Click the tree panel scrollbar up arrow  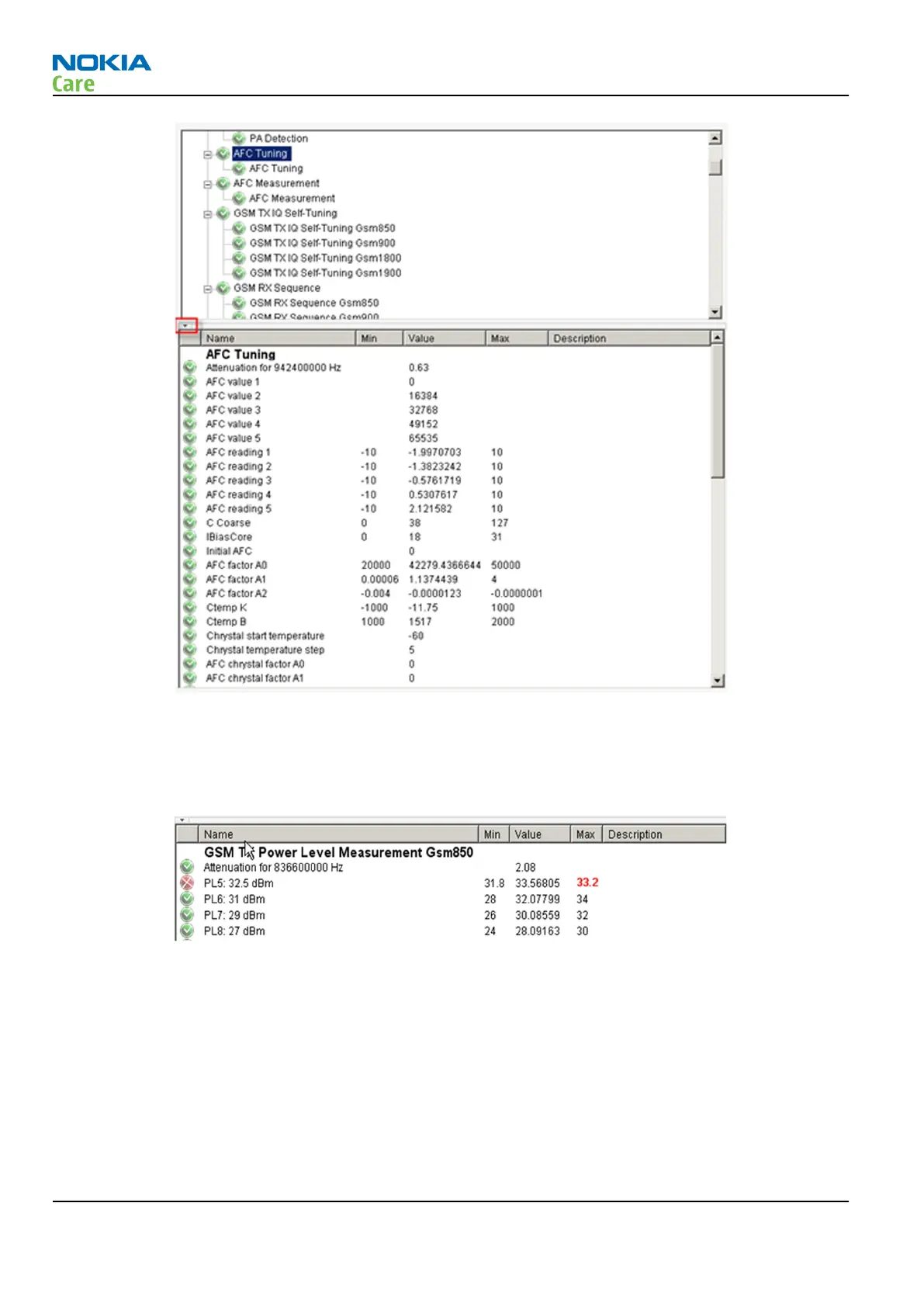(715, 138)
